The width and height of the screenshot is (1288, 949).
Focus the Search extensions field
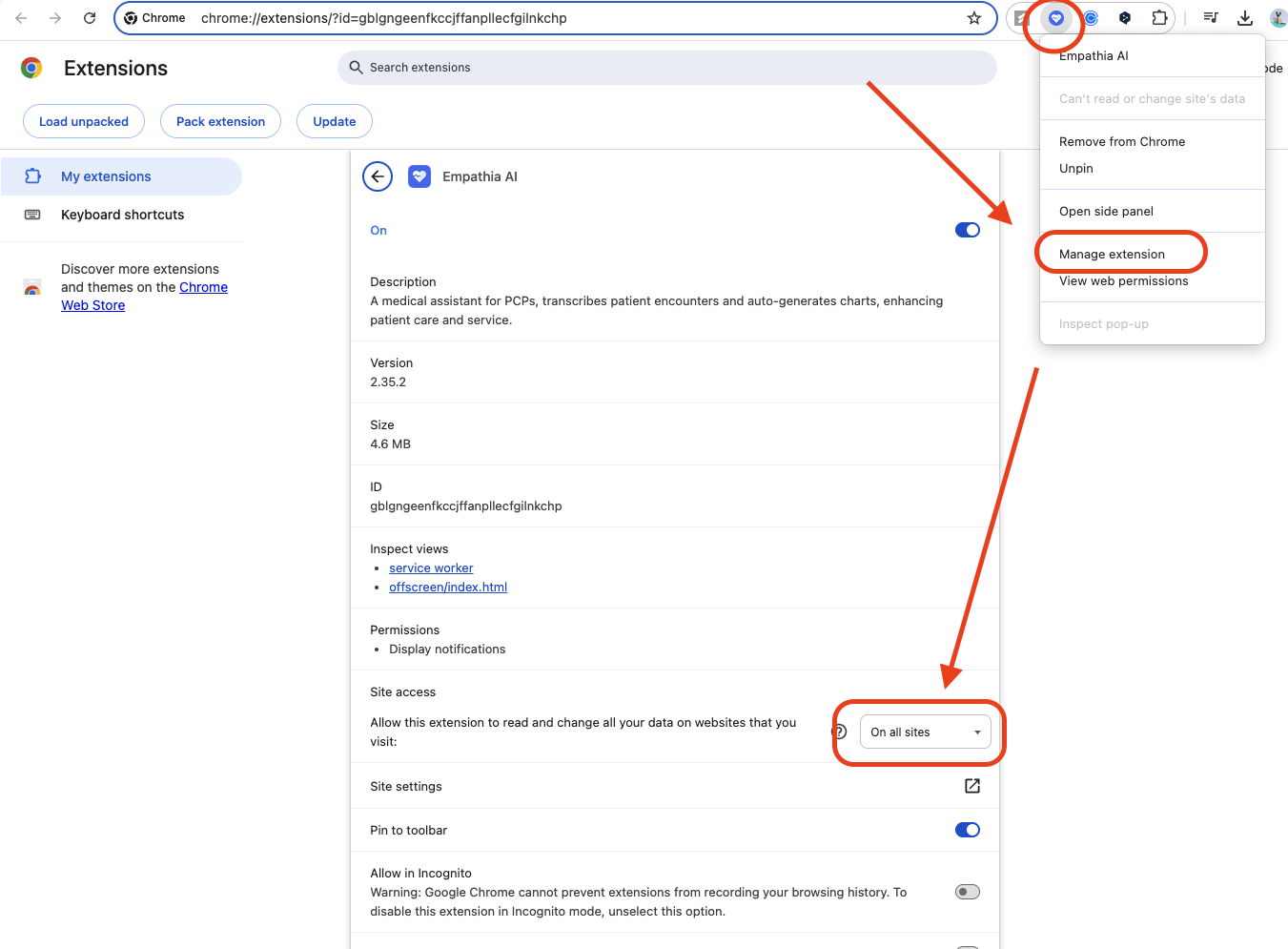click(x=667, y=68)
